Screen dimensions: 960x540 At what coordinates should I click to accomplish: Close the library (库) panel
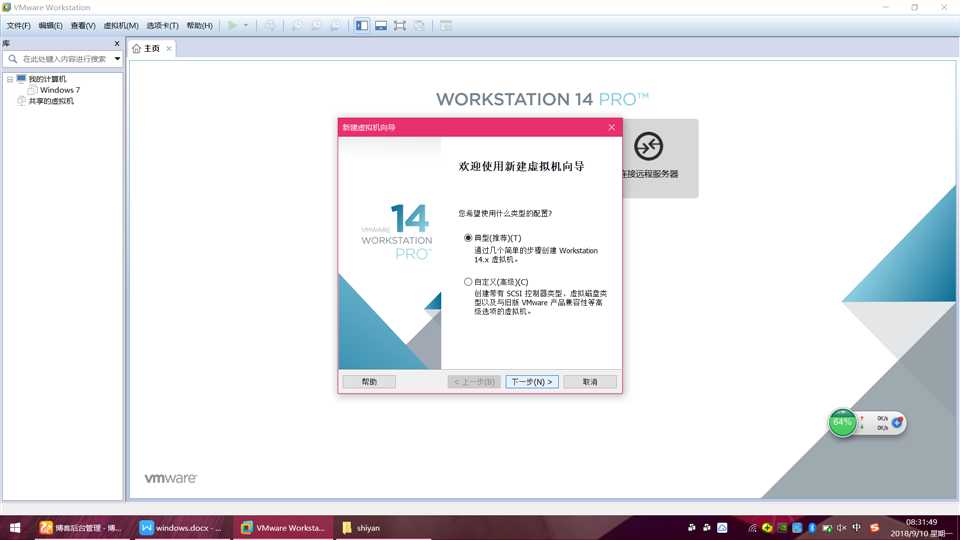pos(116,43)
